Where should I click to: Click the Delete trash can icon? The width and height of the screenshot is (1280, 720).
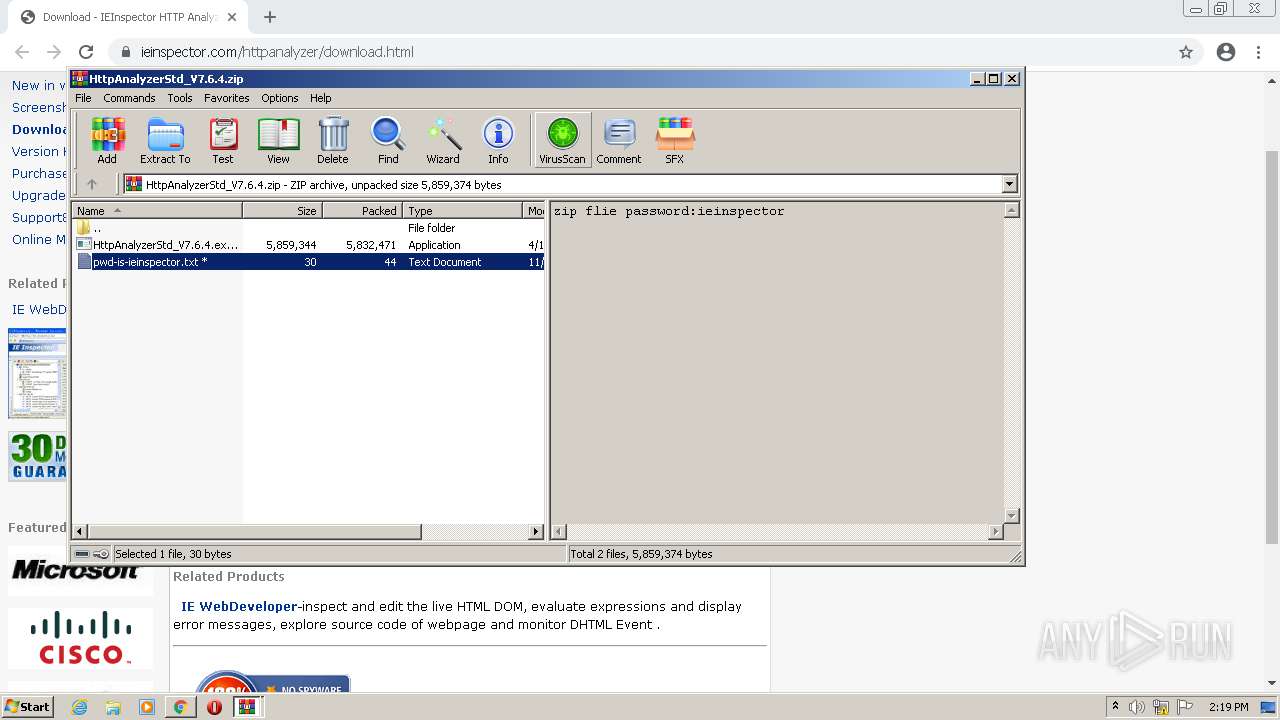pyautogui.click(x=333, y=140)
